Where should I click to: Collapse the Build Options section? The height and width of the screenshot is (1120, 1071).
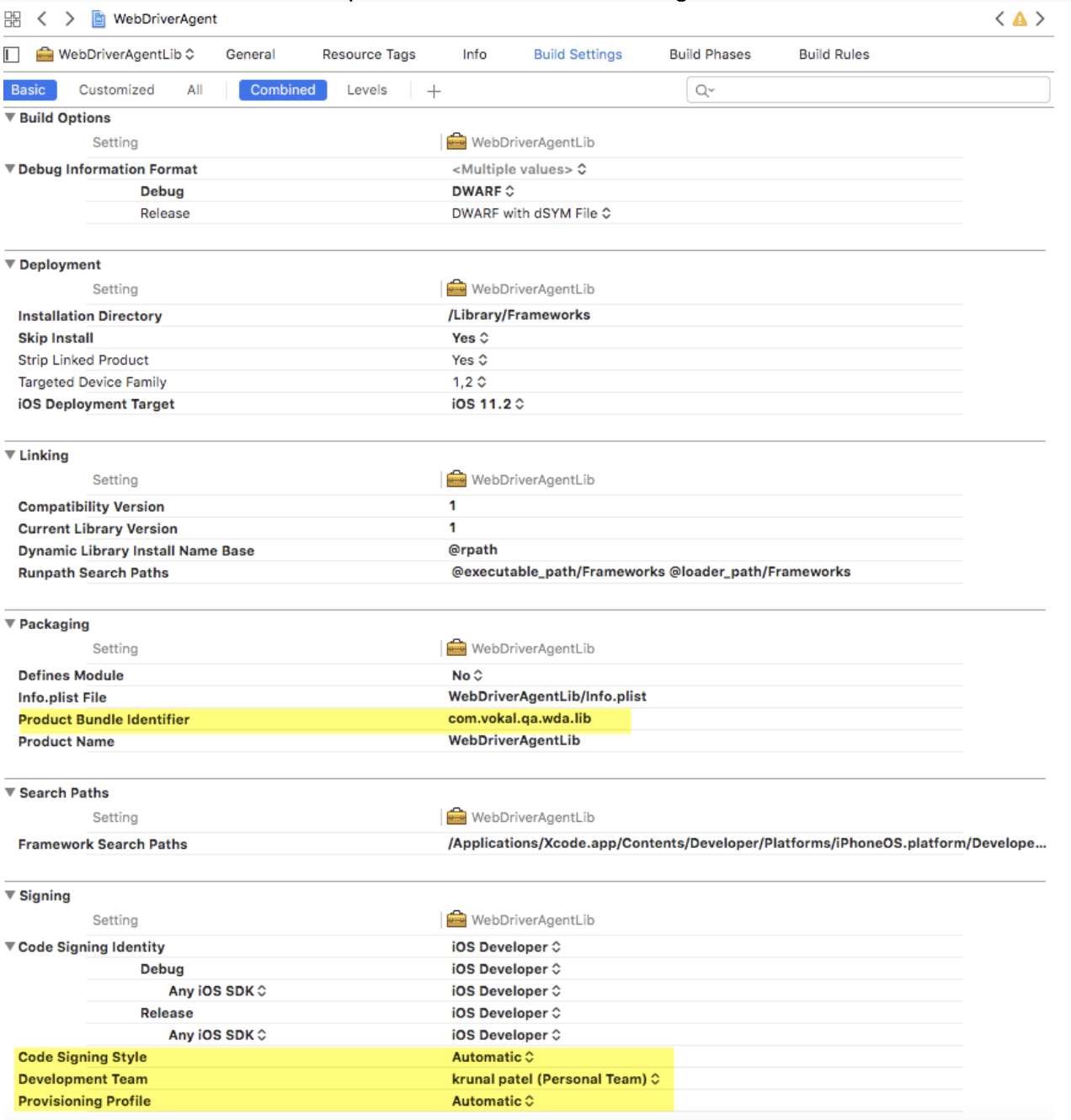tap(10, 117)
